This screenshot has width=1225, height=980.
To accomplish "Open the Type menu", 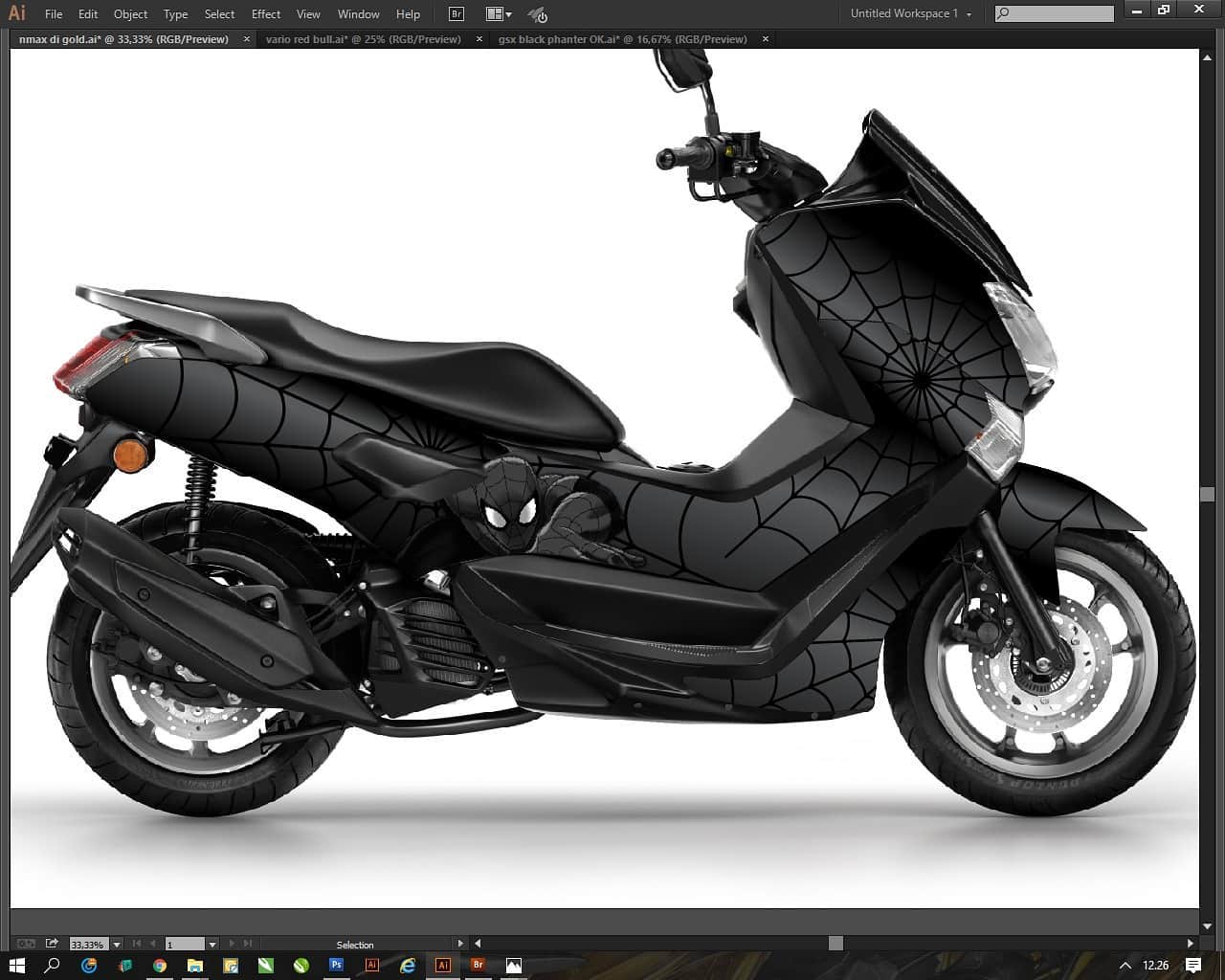I will tap(175, 14).
